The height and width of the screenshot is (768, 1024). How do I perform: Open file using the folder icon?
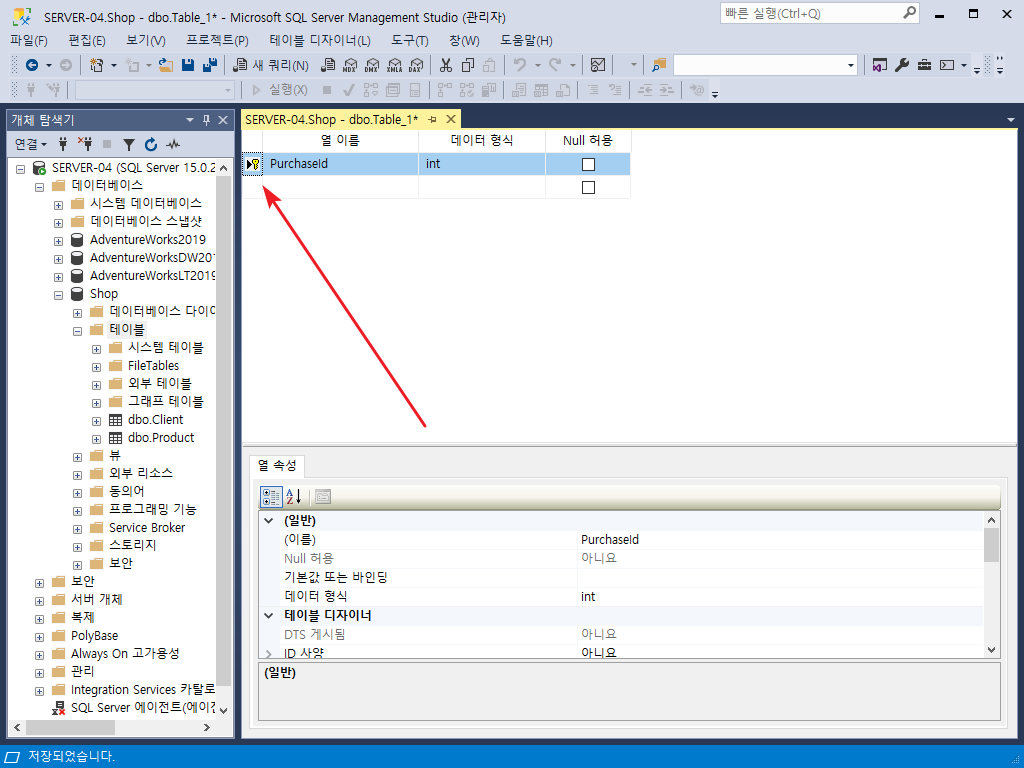coord(166,65)
